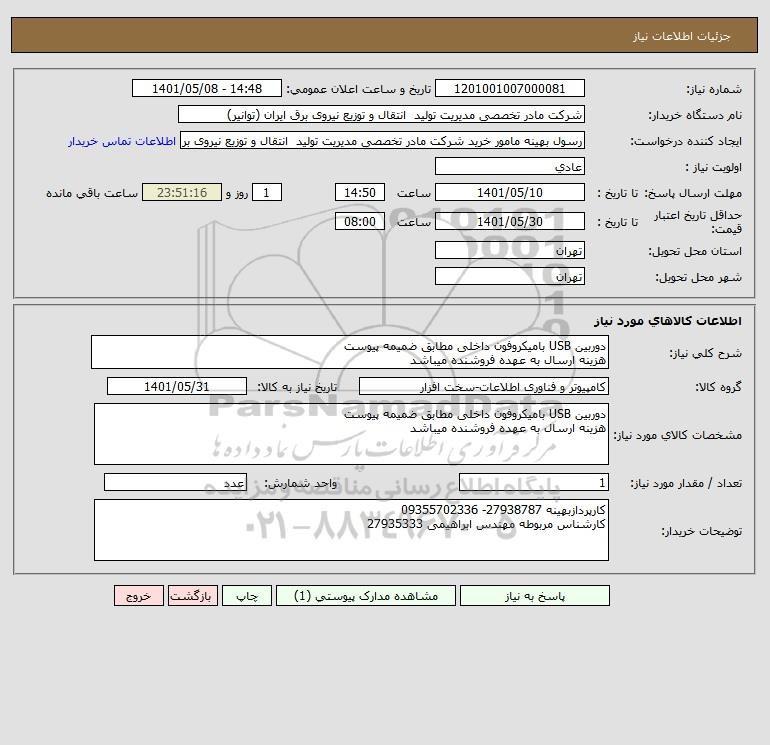Image resolution: width=770 pixels, height=745 pixels.
Task: Click the goods specifications textbox
Action: (351, 434)
